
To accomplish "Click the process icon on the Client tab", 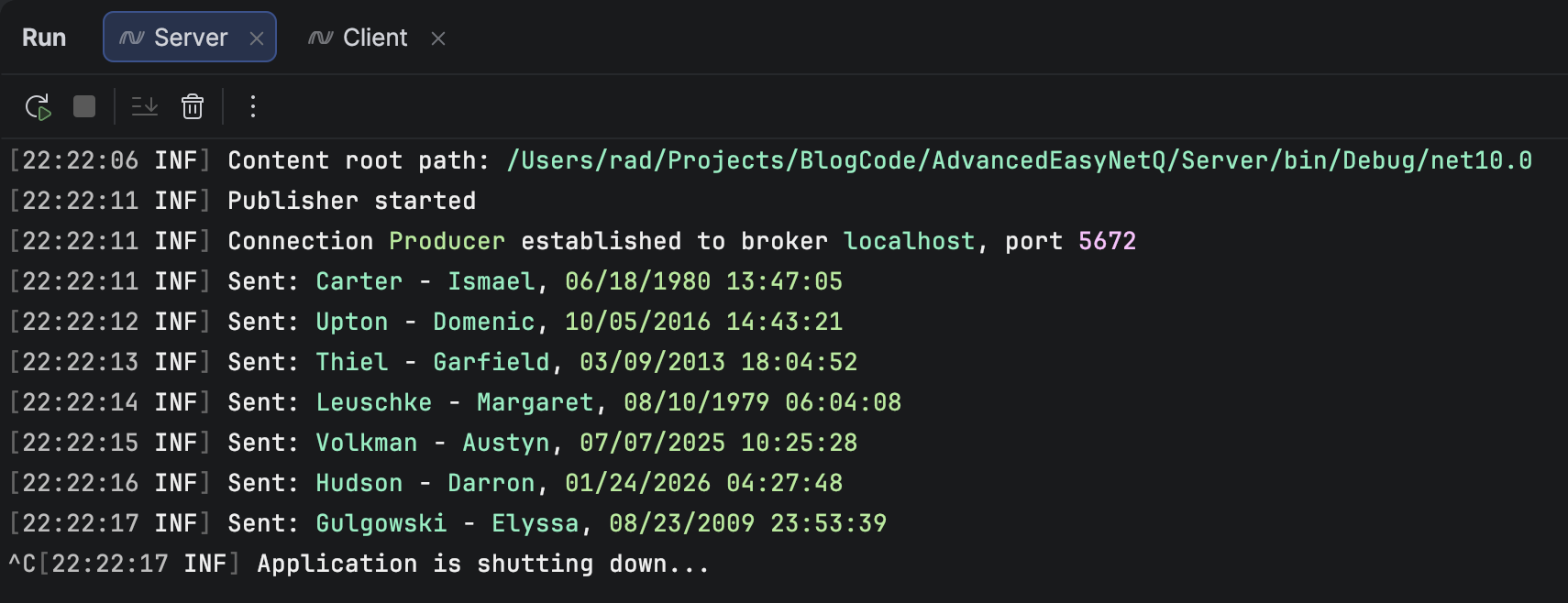I will [x=318, y=38].
